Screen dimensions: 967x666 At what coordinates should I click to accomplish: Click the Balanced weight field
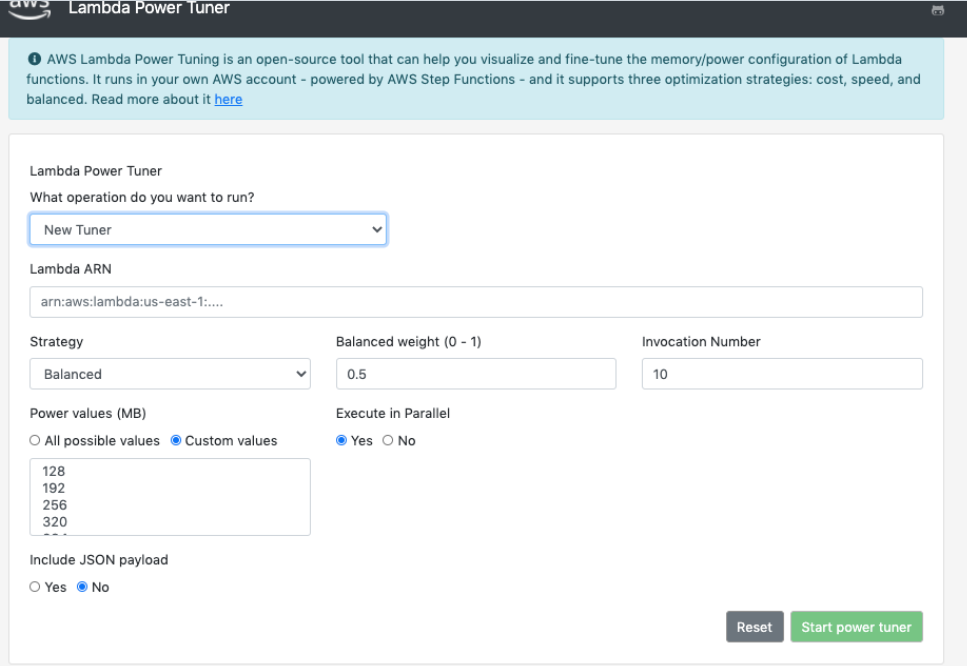coord(475,374)
